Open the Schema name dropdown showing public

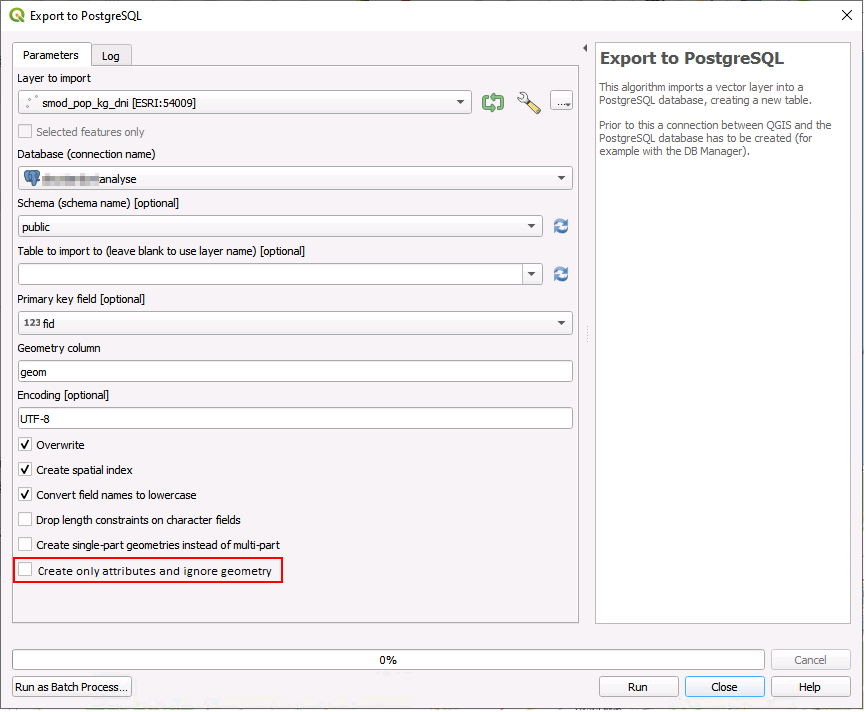531,226
